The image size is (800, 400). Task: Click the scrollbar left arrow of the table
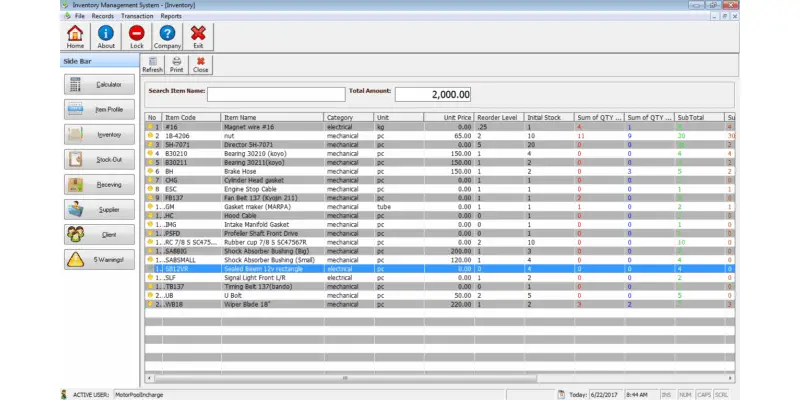point(149,379)
